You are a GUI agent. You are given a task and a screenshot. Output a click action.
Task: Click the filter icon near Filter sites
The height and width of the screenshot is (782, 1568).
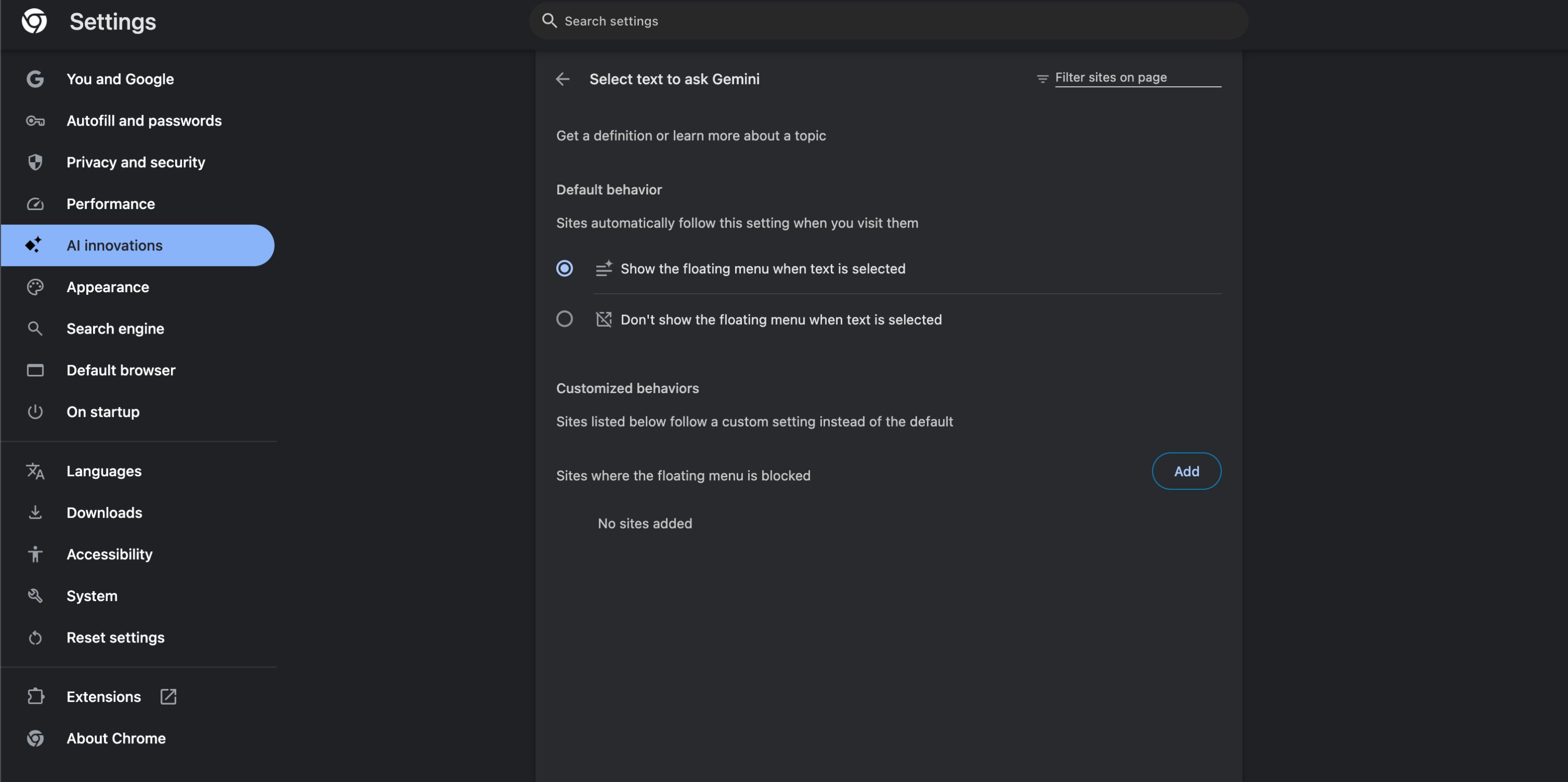(1042, 78)
